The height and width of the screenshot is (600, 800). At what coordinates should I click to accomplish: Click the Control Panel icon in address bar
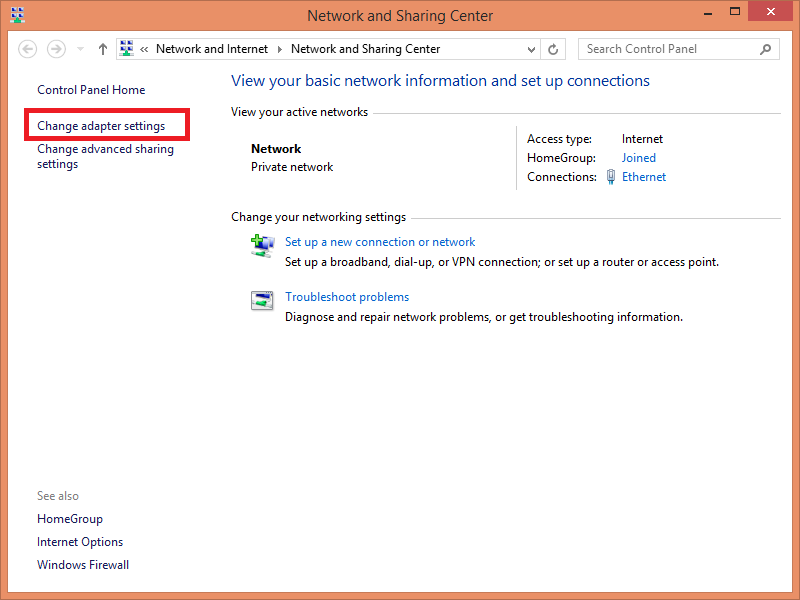tap(127, 49)
